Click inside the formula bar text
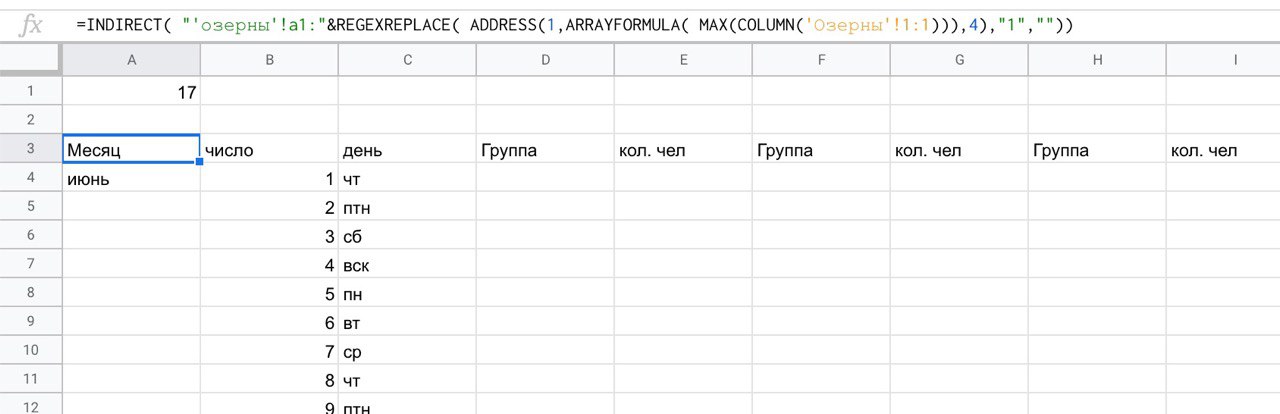 575,24
